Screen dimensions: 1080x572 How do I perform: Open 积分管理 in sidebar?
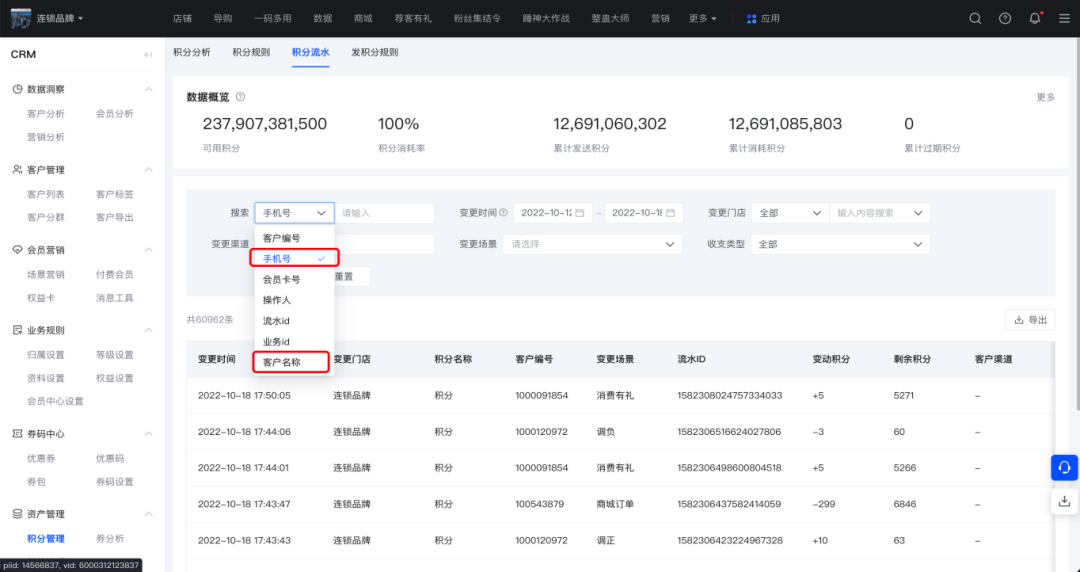[46, 539]
